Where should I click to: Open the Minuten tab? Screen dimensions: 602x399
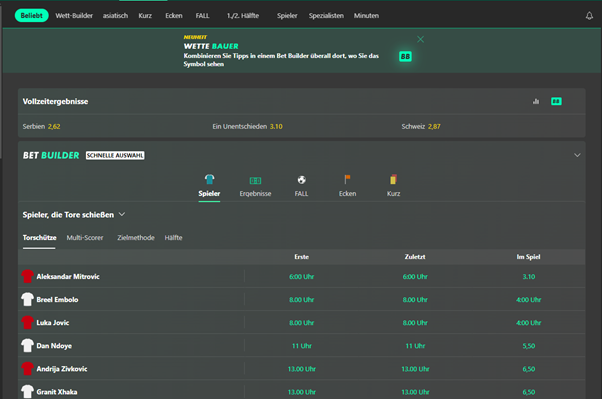click(366, 16)
